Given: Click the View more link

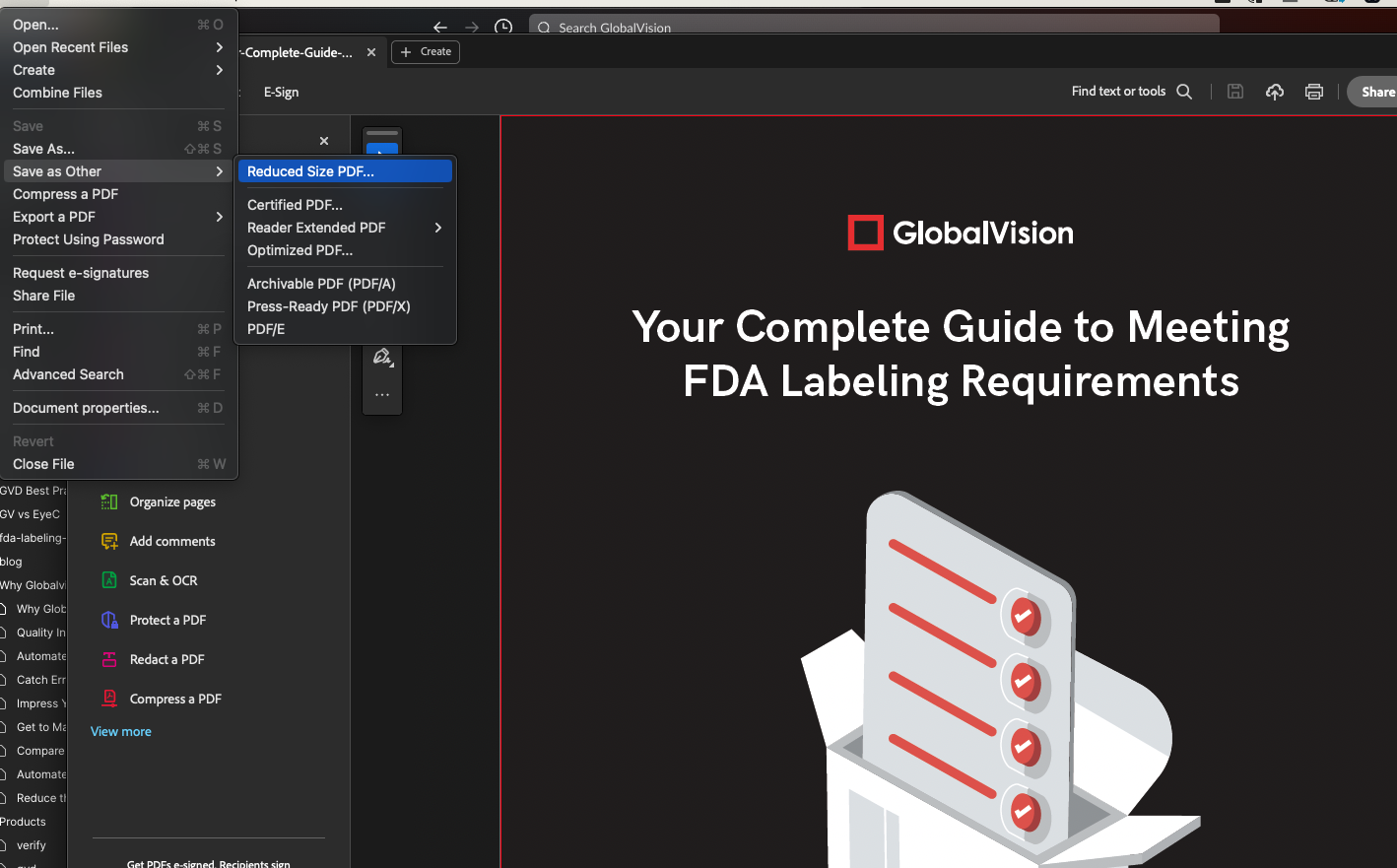Looking at the screenshot, I should (x=121, y=732).
